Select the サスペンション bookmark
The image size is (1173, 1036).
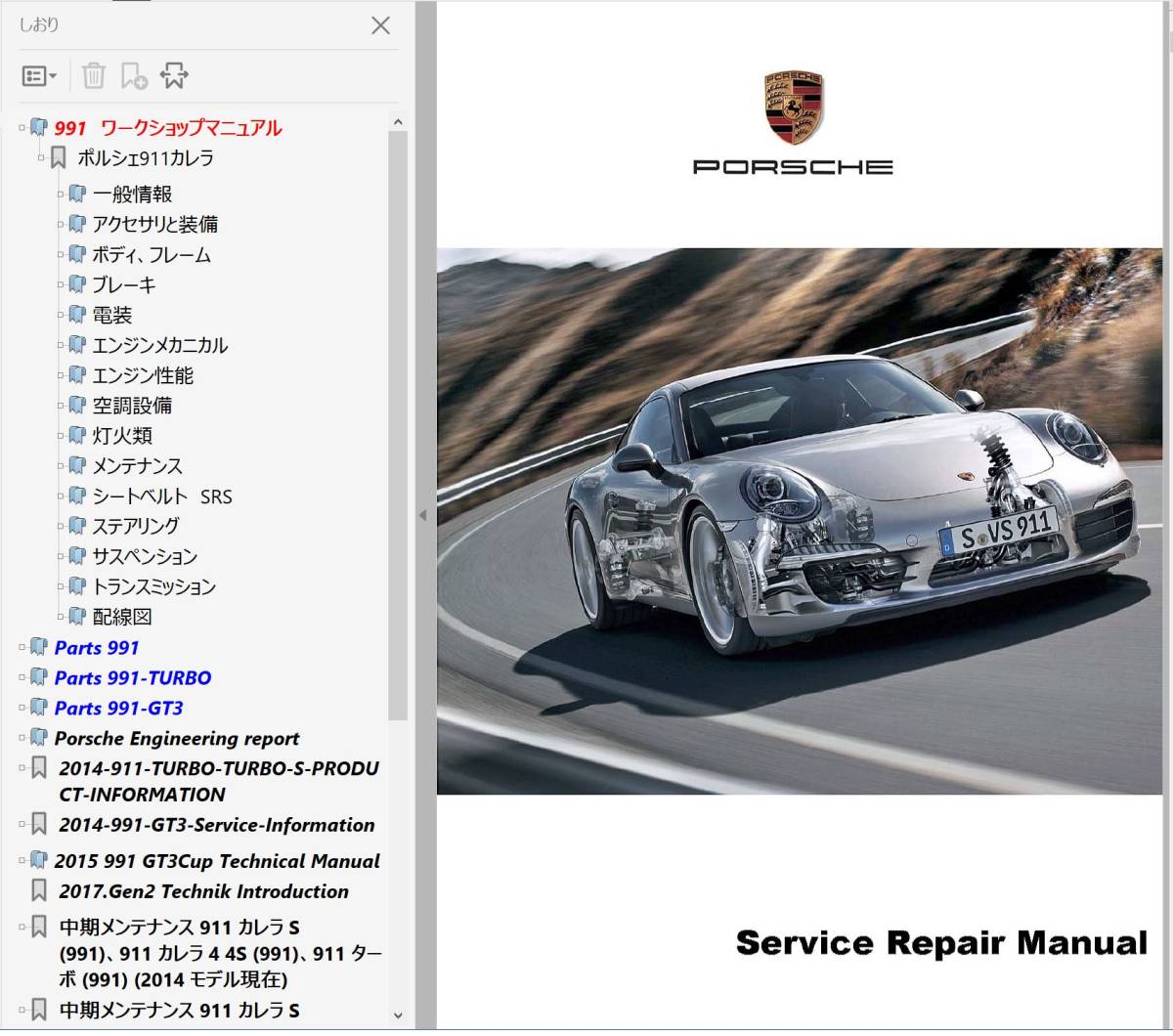145,556
